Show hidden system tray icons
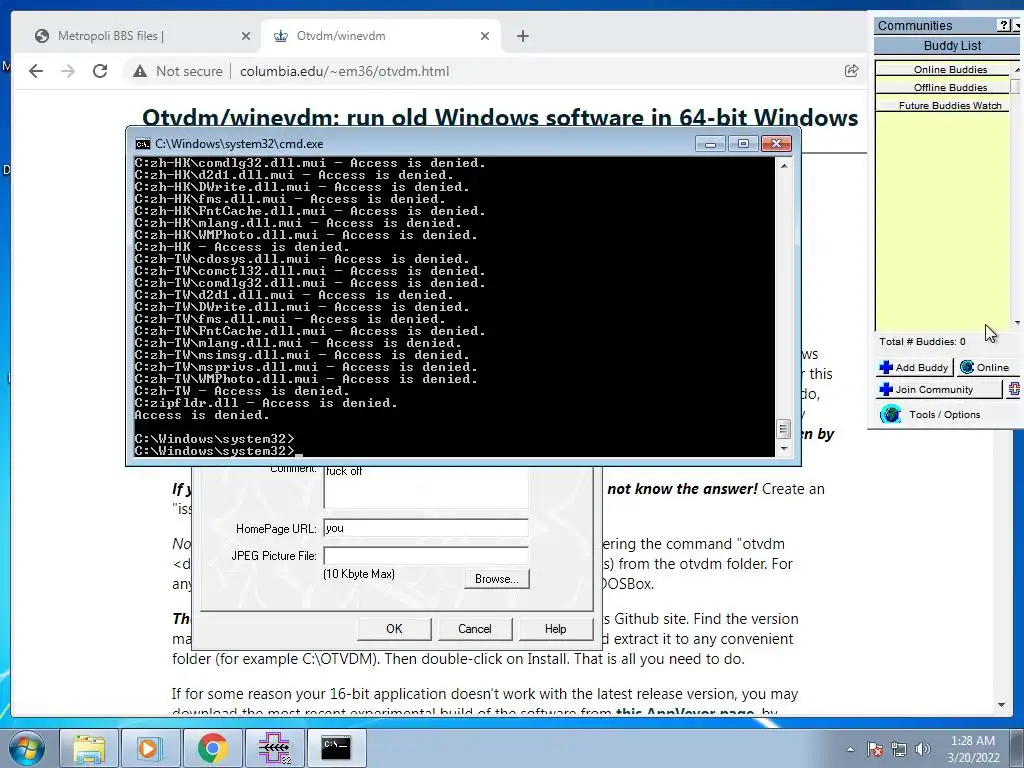Screen dimensions: 1024x768 pyautogui.click(x=850, y=749)
